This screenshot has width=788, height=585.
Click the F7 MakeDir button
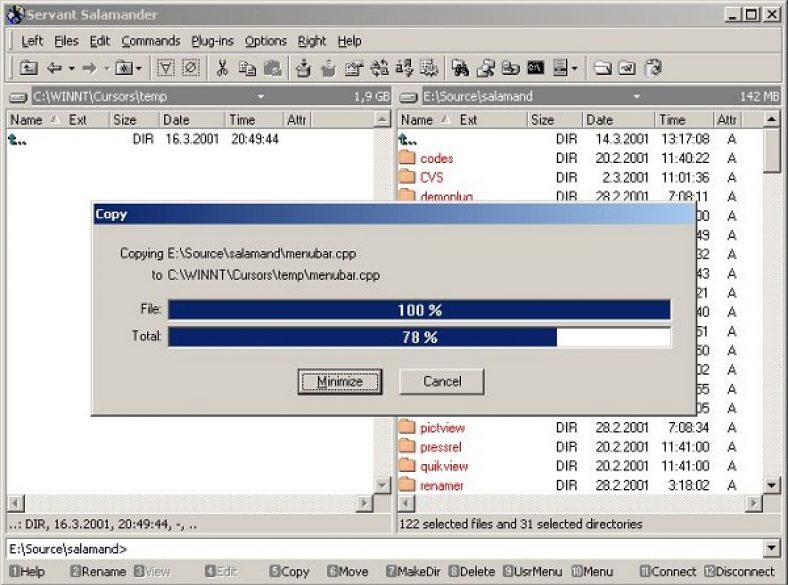[x=414, y=572]
